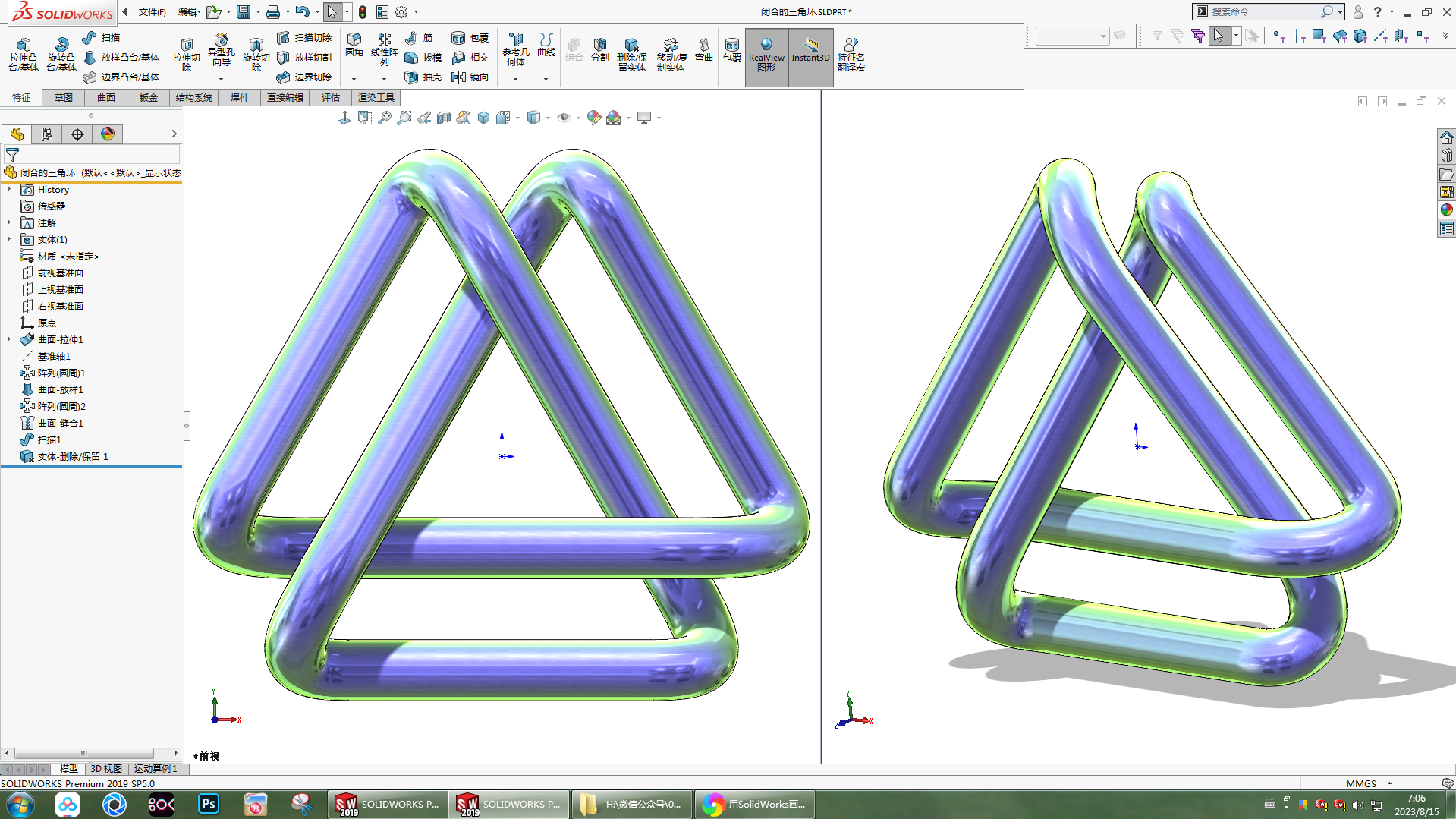The width and height of the screenshot is (1456, 819).
Task: Click the 扫描 sweep tool
Action: 101,37
